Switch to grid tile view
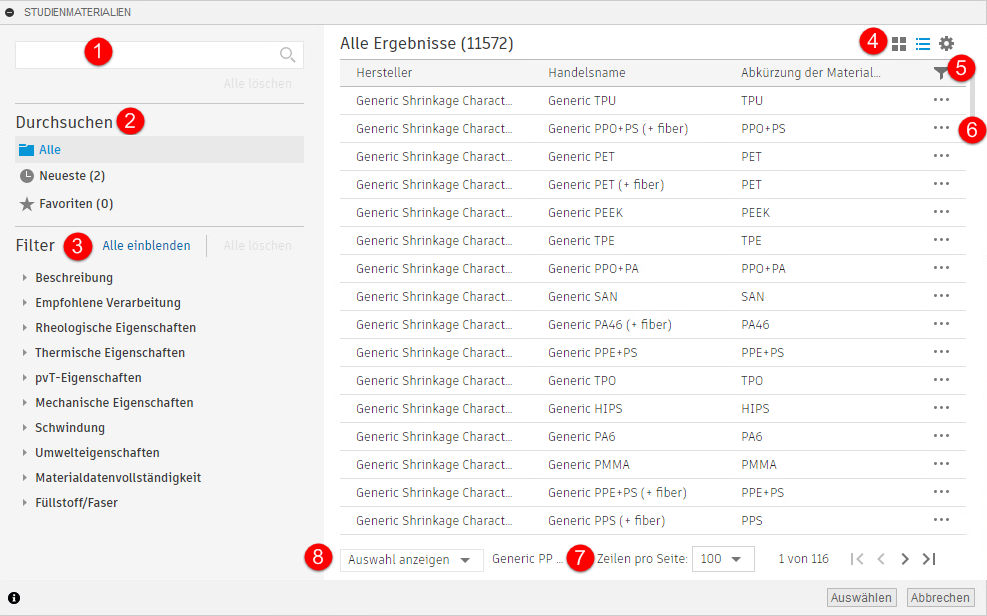987x616 pixels. 899,44
